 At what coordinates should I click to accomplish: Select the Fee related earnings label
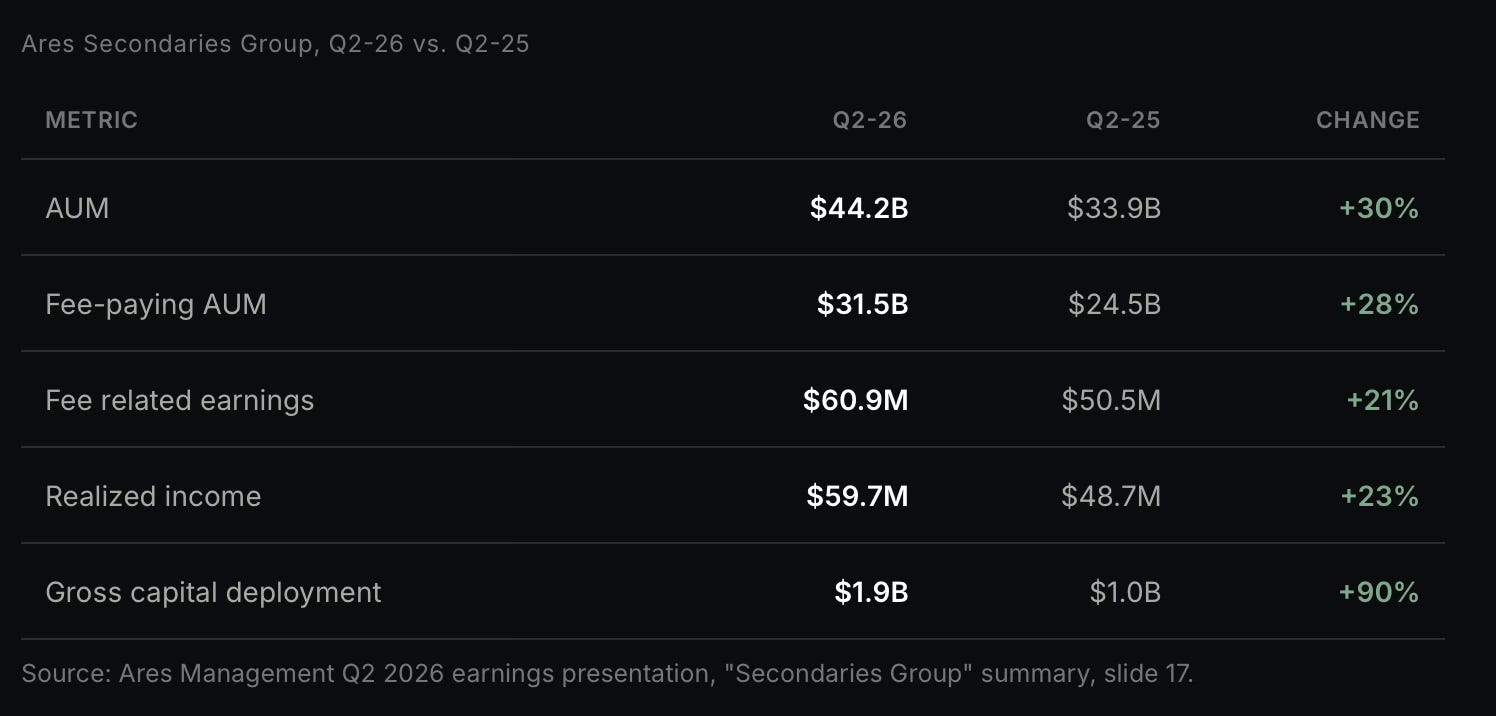[180, 400]
